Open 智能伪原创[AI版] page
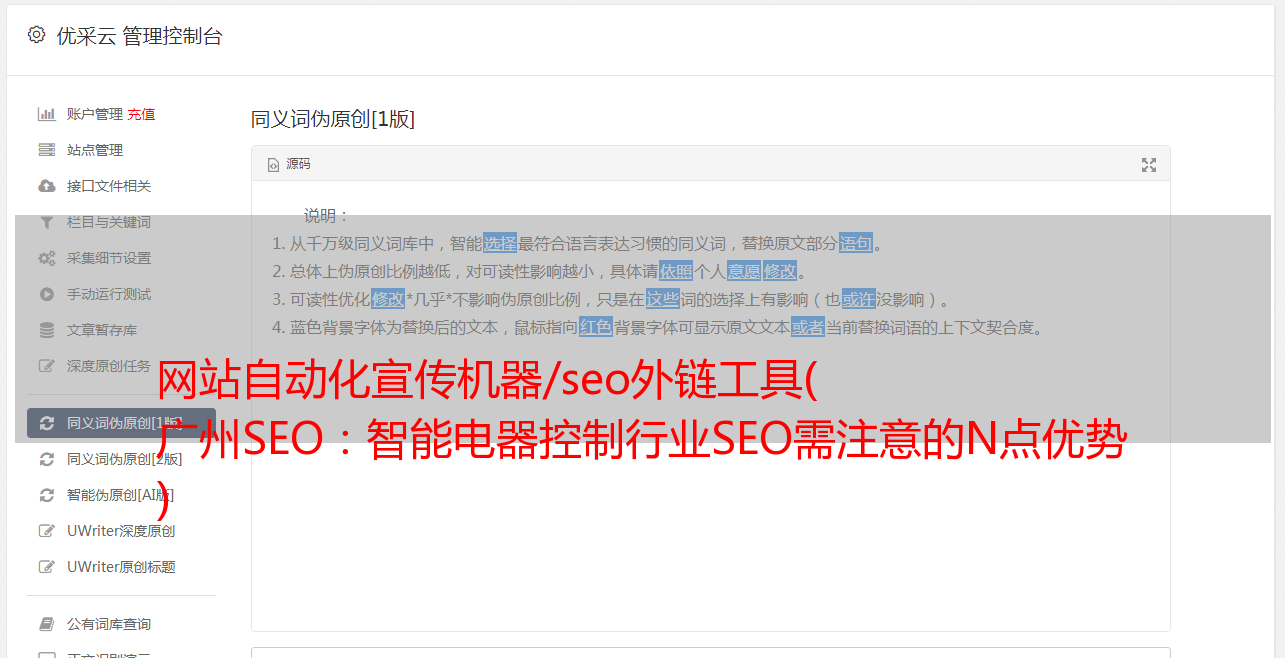Viewport: 1285px width, 658px height. pos(121,495)
